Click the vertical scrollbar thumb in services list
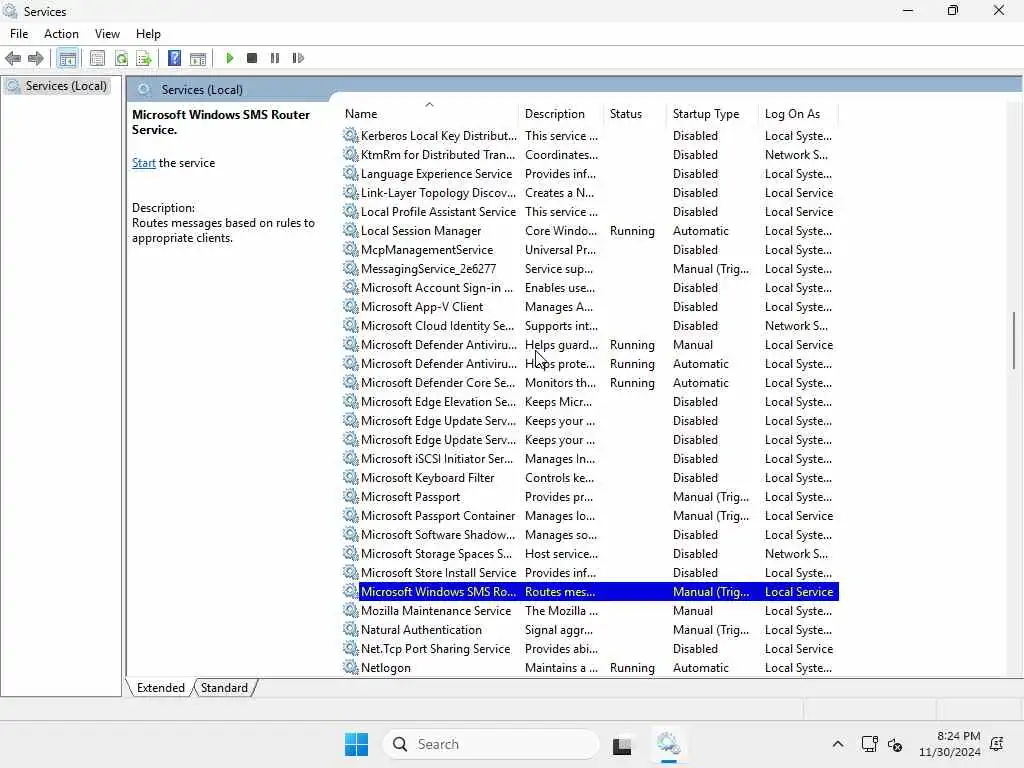Viewport: 1024px width, 768px height. click(1014, 340)
